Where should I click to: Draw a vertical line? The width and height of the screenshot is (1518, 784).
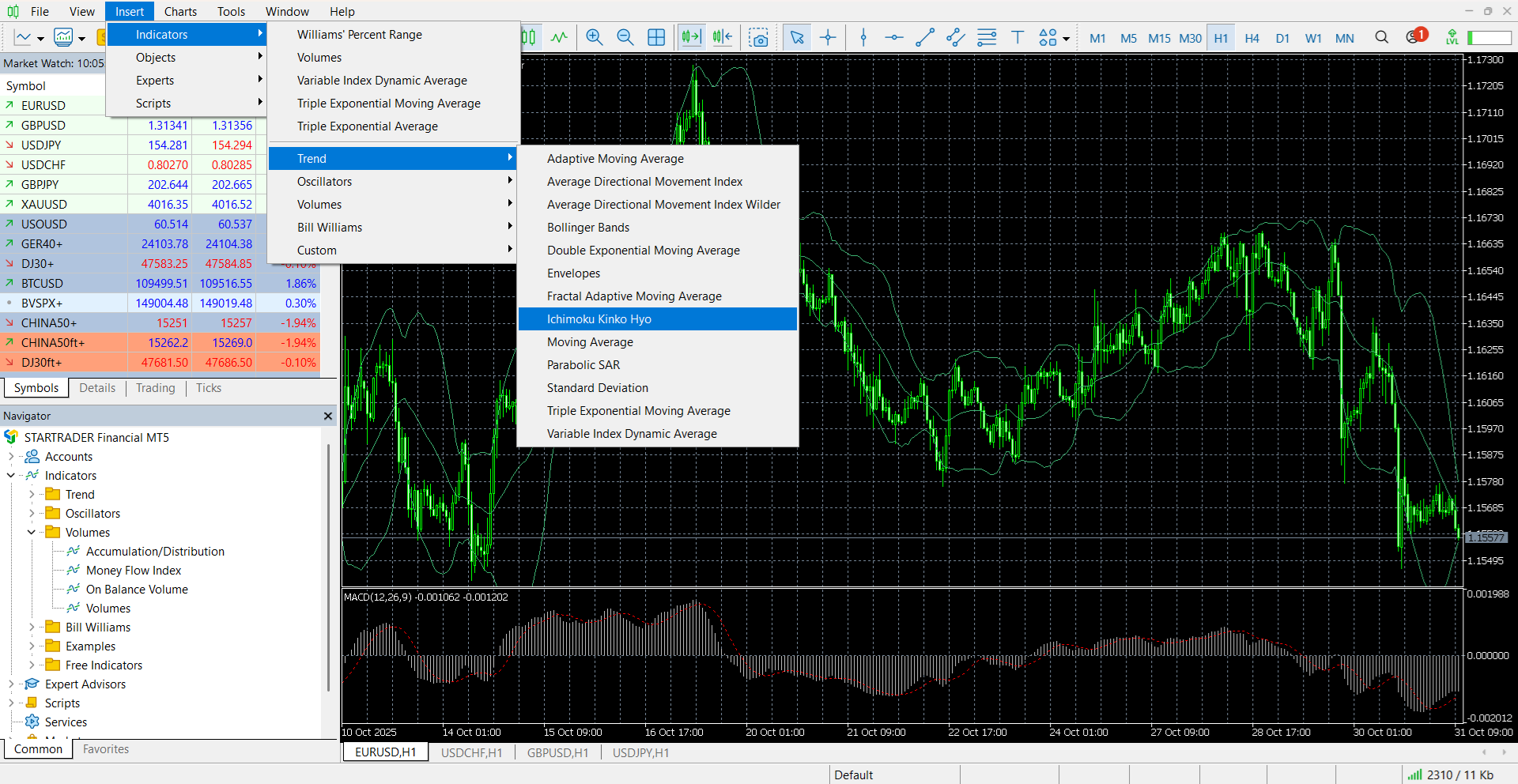pos(863,37)
